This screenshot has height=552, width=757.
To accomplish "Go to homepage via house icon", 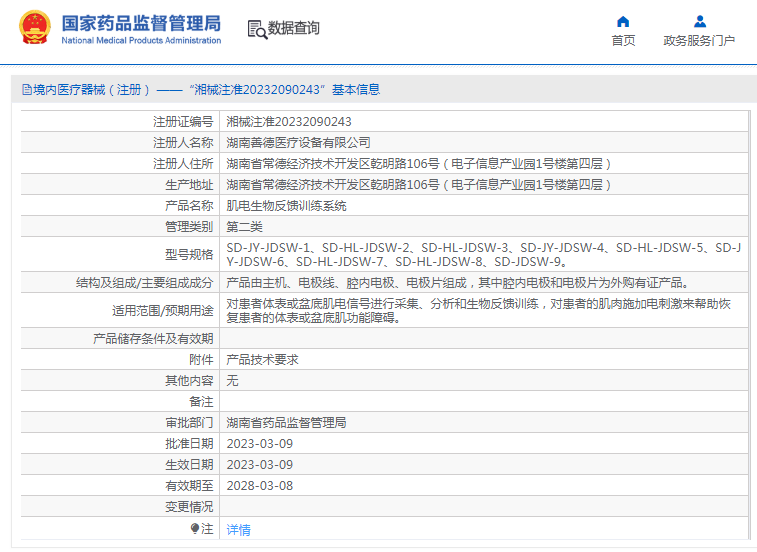I will pos(623,22).
